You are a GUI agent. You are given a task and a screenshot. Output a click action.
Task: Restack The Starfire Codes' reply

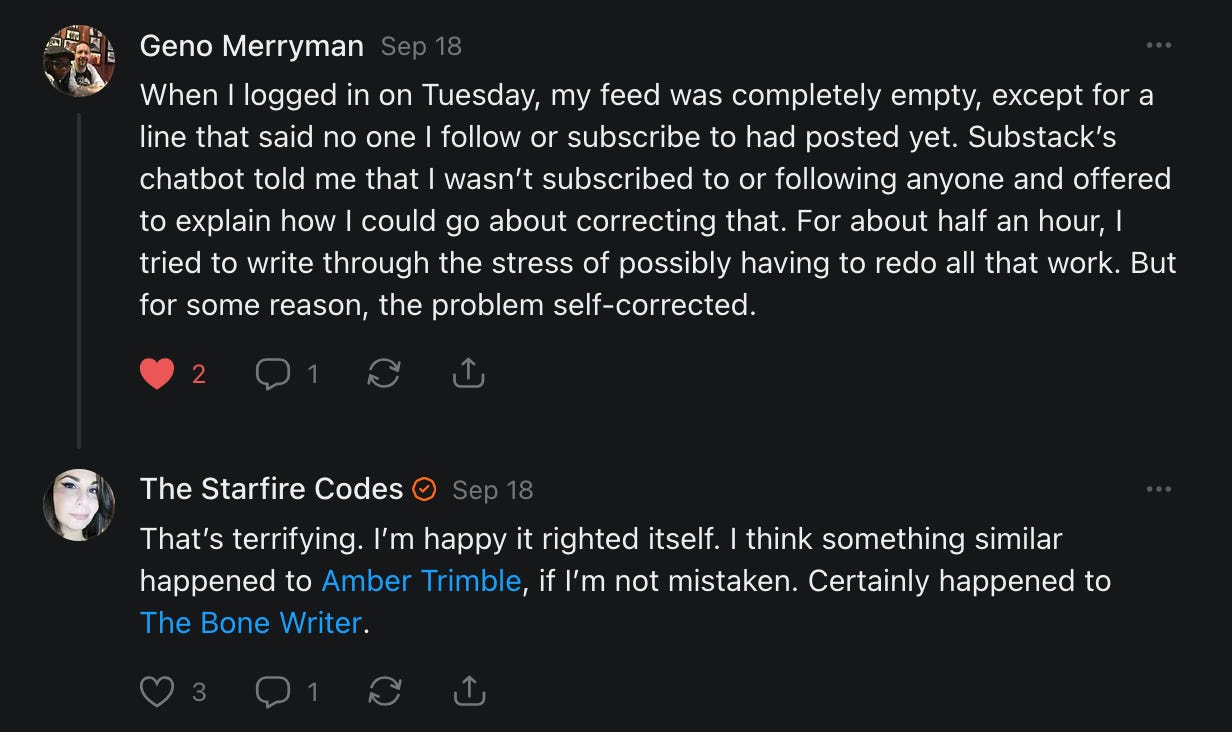pos(384,692)
